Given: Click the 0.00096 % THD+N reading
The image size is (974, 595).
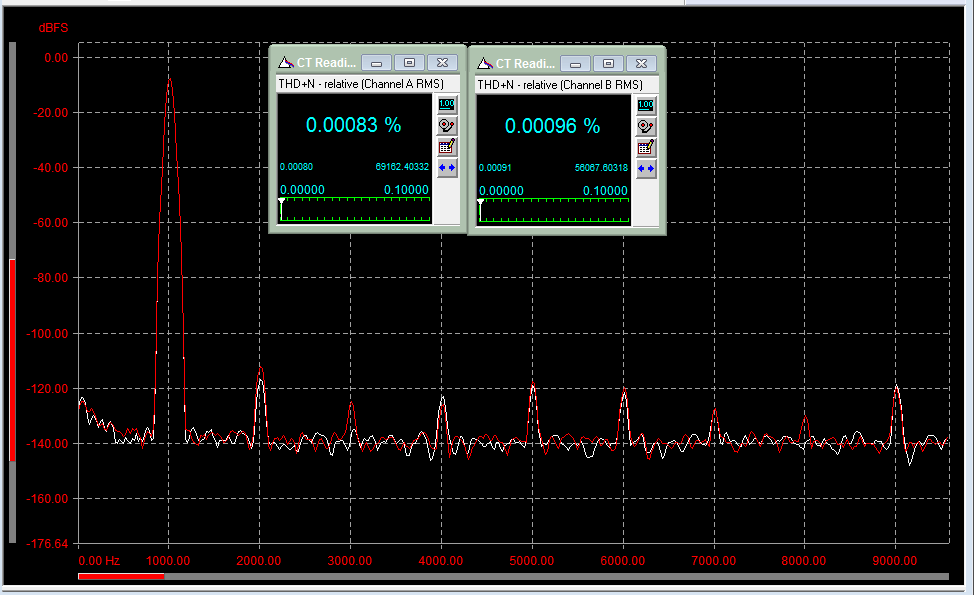Looking at the screenshot, I should click(552, 126).
